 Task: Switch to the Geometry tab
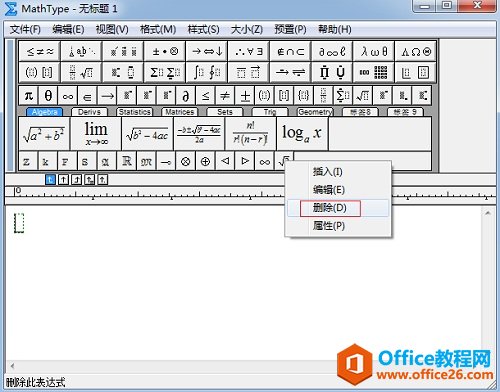pyautogui.click(x=315, y=112)
